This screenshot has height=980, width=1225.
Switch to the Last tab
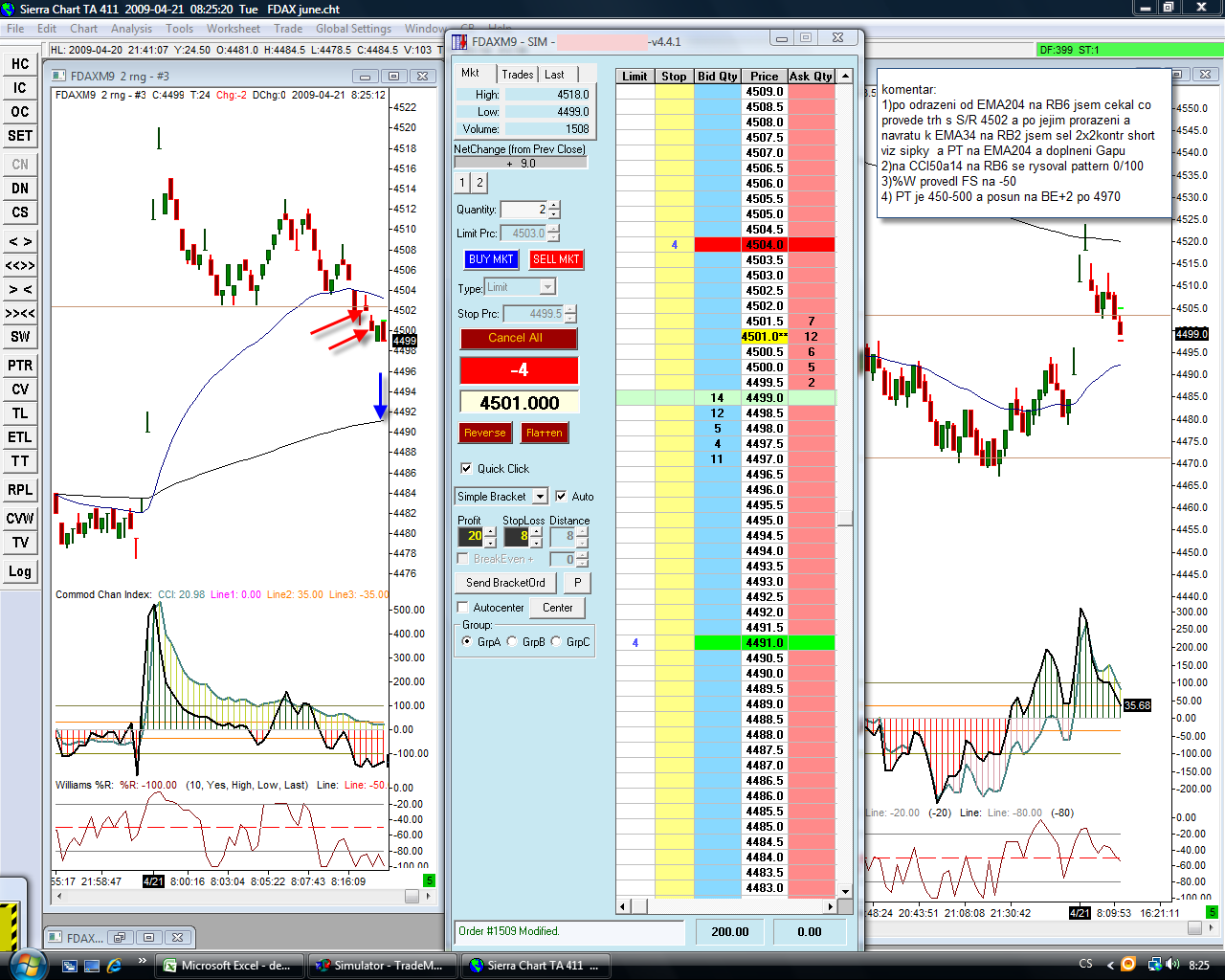tap(555, 75)
